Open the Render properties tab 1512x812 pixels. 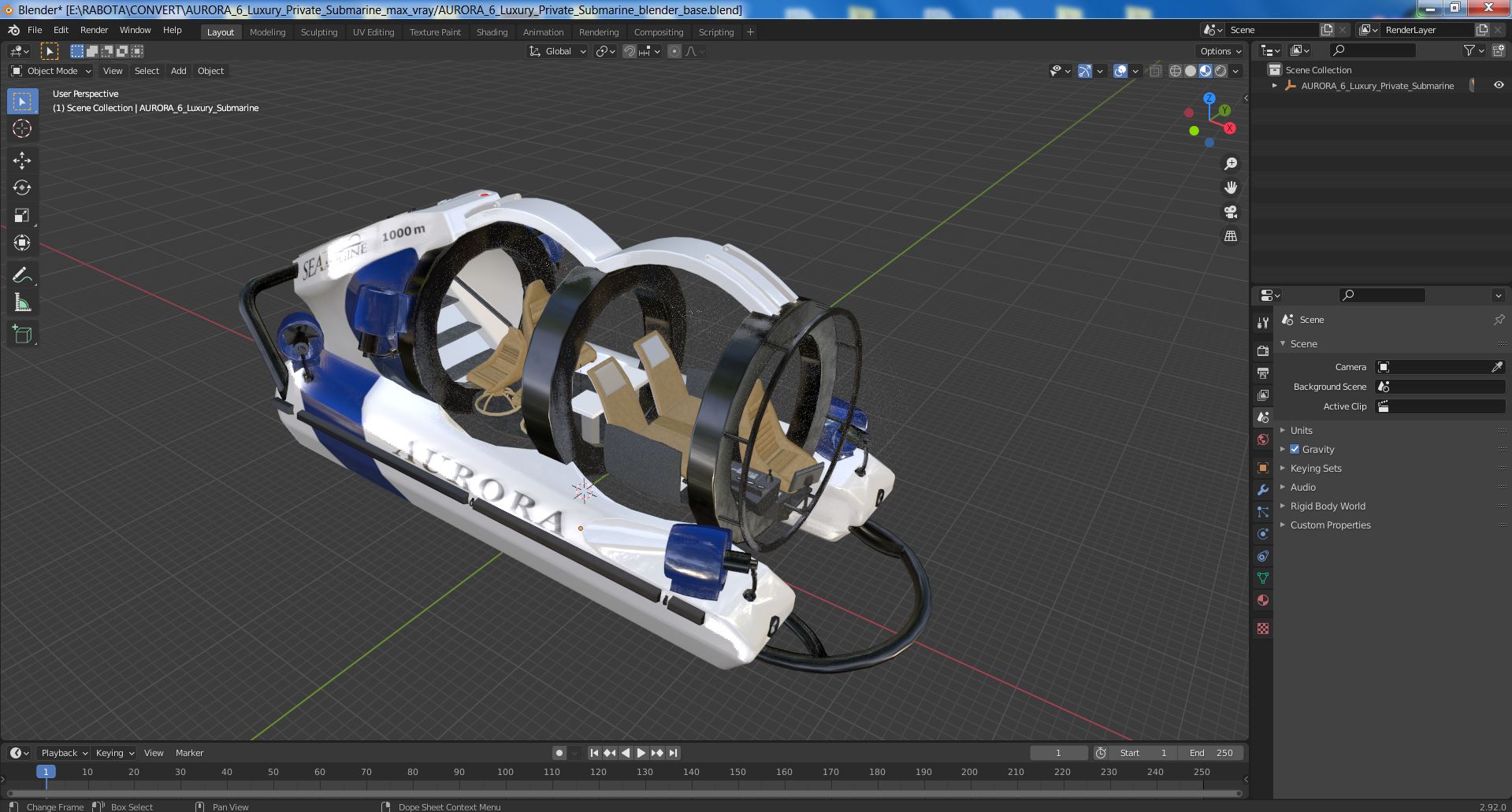point(1263,350)
